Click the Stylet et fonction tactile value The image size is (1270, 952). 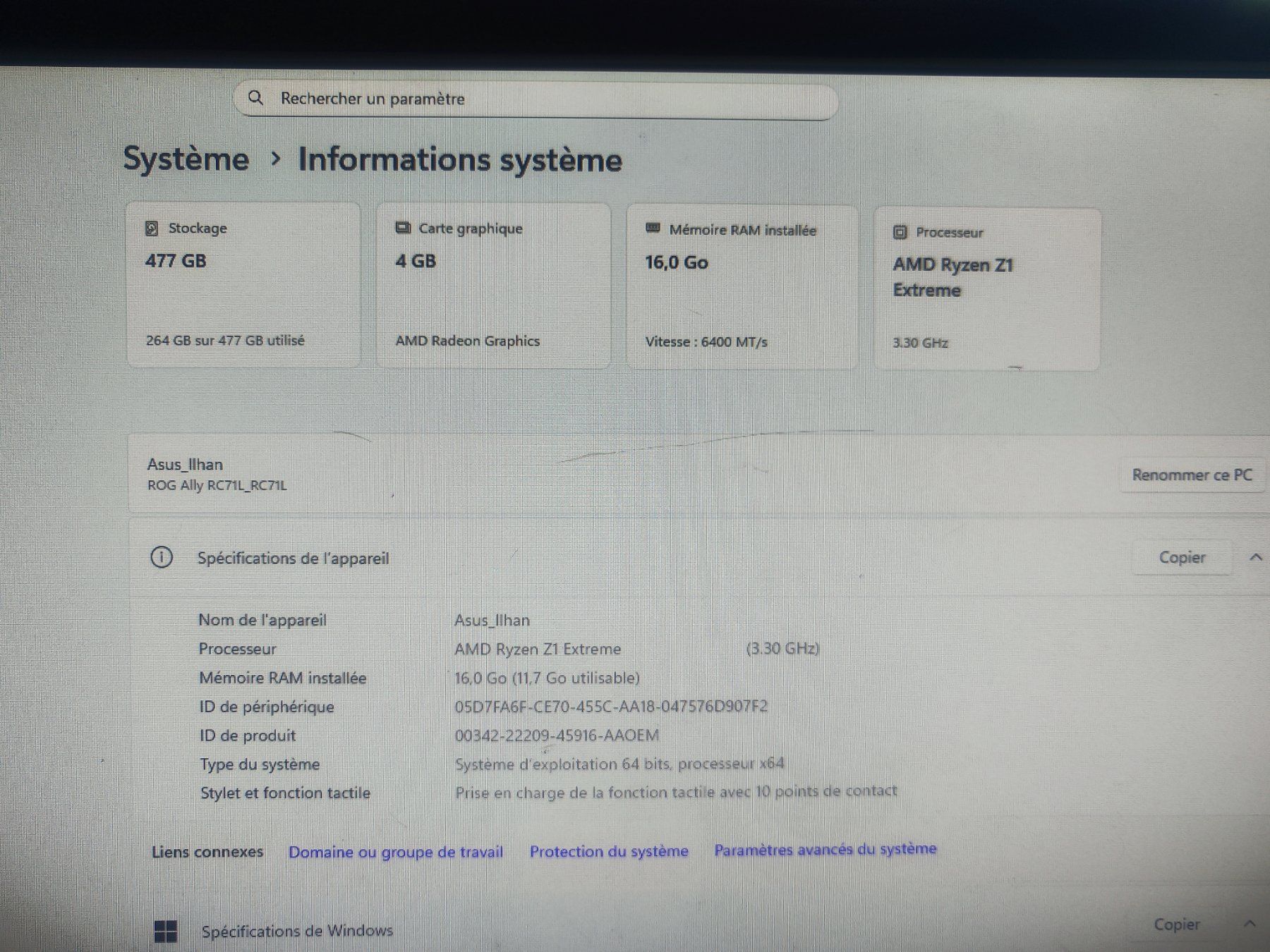point(676,792)
